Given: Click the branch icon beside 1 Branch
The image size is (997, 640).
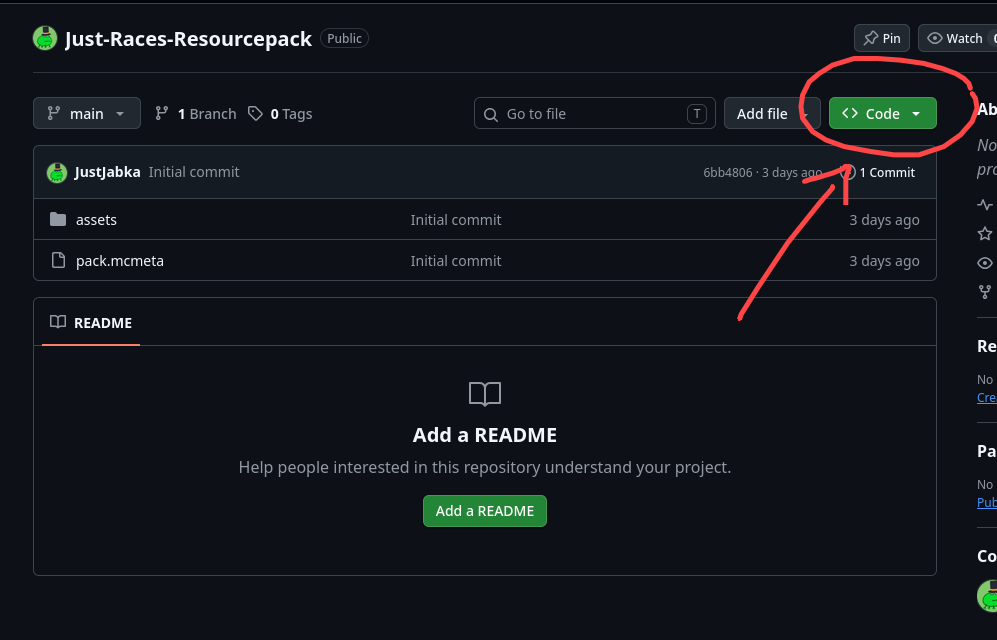Looking at the screenshot, I should [162, 113].
